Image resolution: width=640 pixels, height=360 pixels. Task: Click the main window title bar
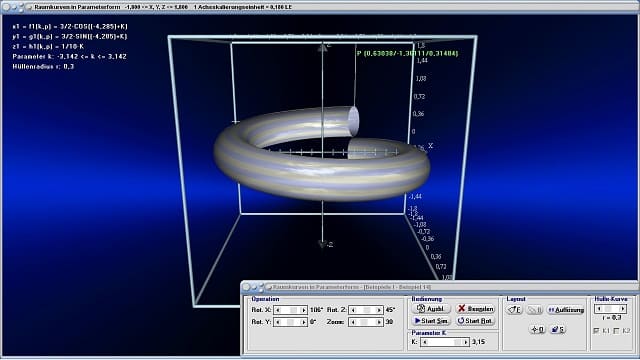click(320, 7)
